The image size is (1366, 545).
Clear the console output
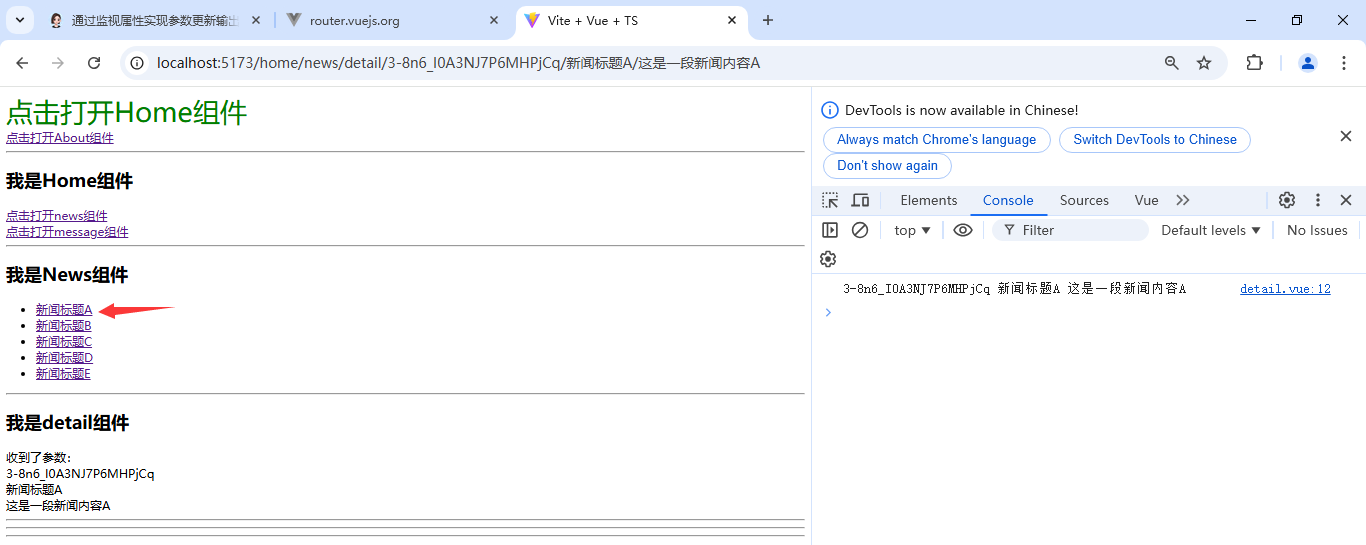point(860,230)
